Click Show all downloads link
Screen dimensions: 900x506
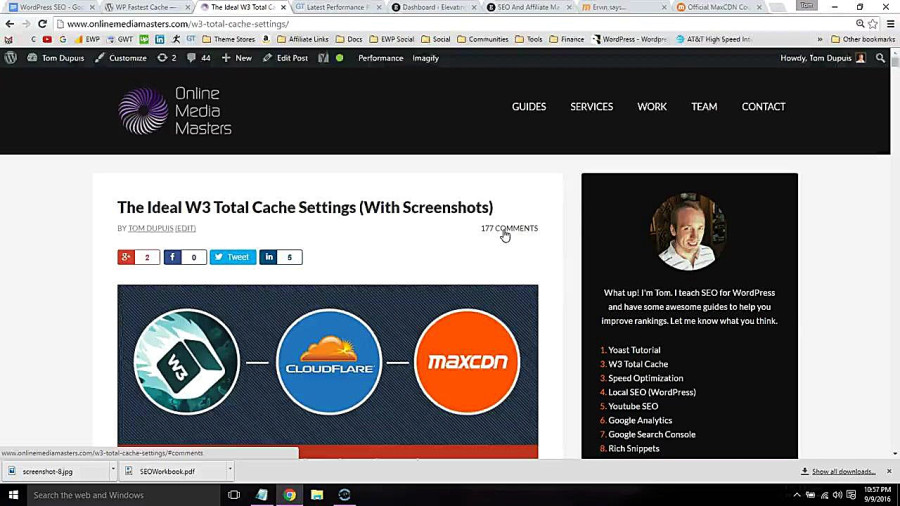tap(843, 471)
